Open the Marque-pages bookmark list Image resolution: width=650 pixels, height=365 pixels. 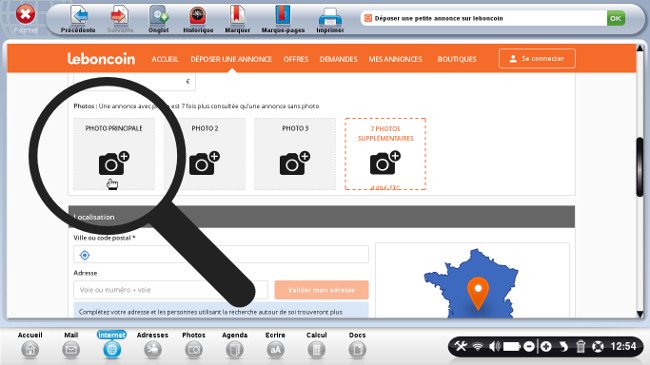click(x=283, y=19)
